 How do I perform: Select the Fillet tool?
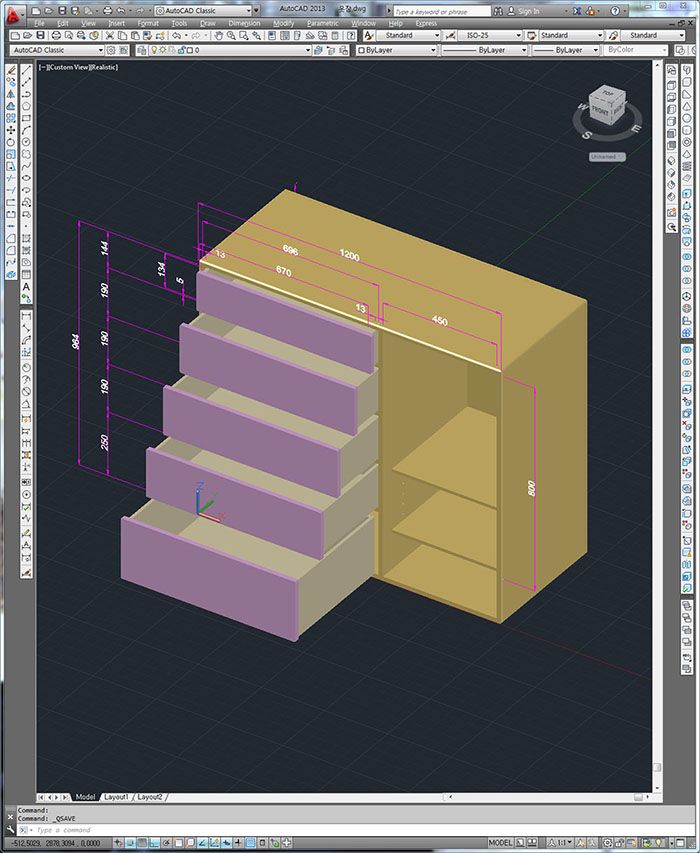coord(11,250)
